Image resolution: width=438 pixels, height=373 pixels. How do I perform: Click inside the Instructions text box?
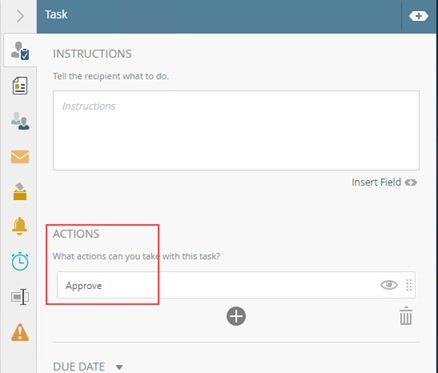point(236,130)
